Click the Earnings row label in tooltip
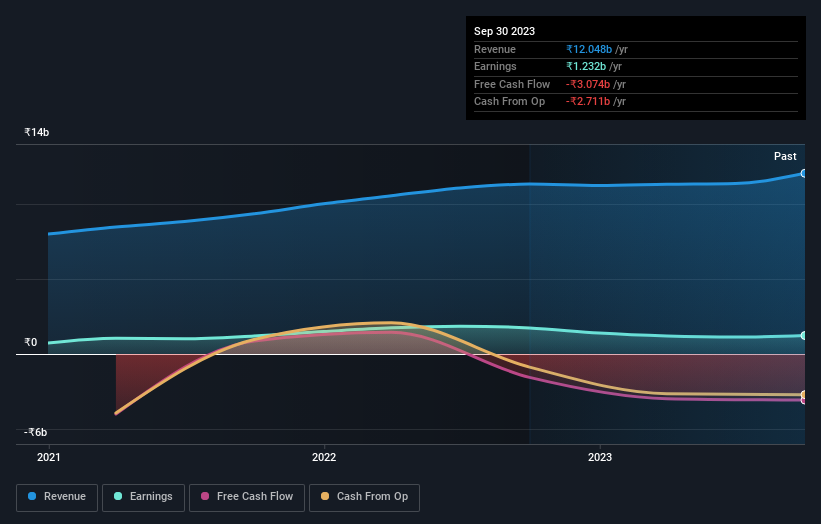This screenshot has height=524, width=821. (495, 66)
